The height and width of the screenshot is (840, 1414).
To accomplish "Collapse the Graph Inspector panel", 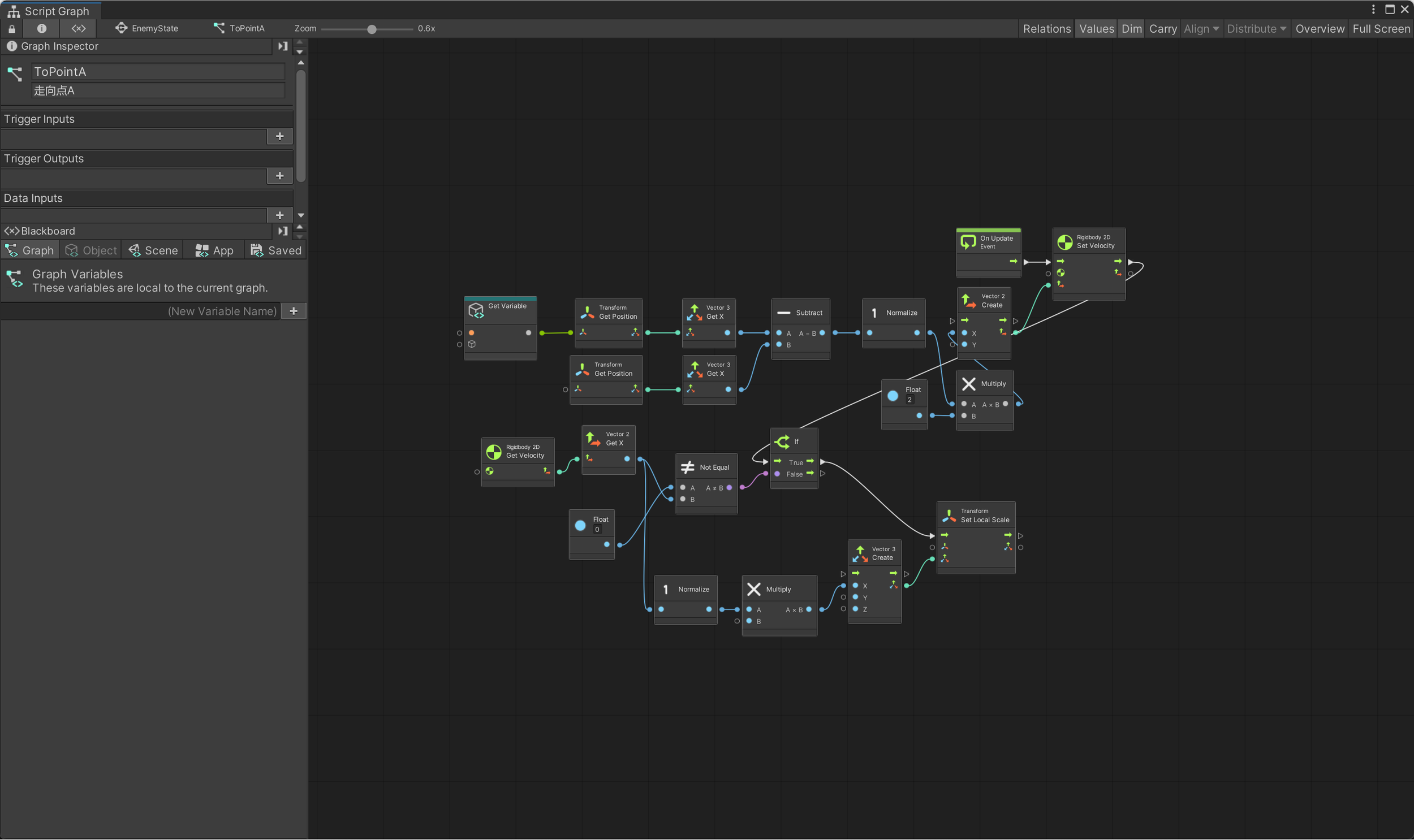I will pyautogui.click(x=283, y=46).
